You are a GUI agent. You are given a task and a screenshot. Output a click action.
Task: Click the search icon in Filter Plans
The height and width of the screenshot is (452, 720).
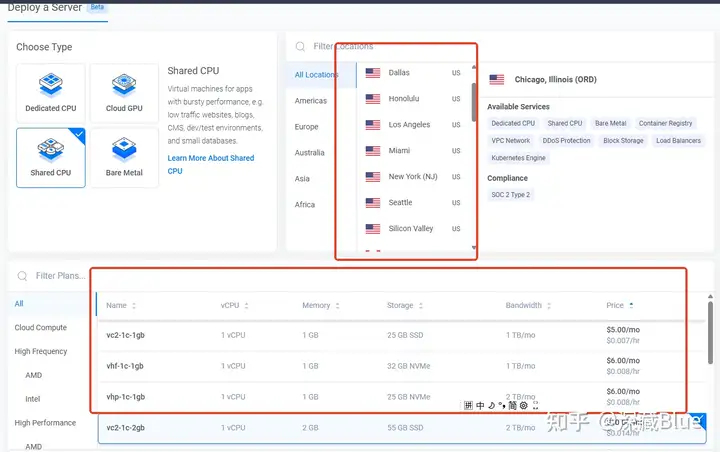pos(23,276)
